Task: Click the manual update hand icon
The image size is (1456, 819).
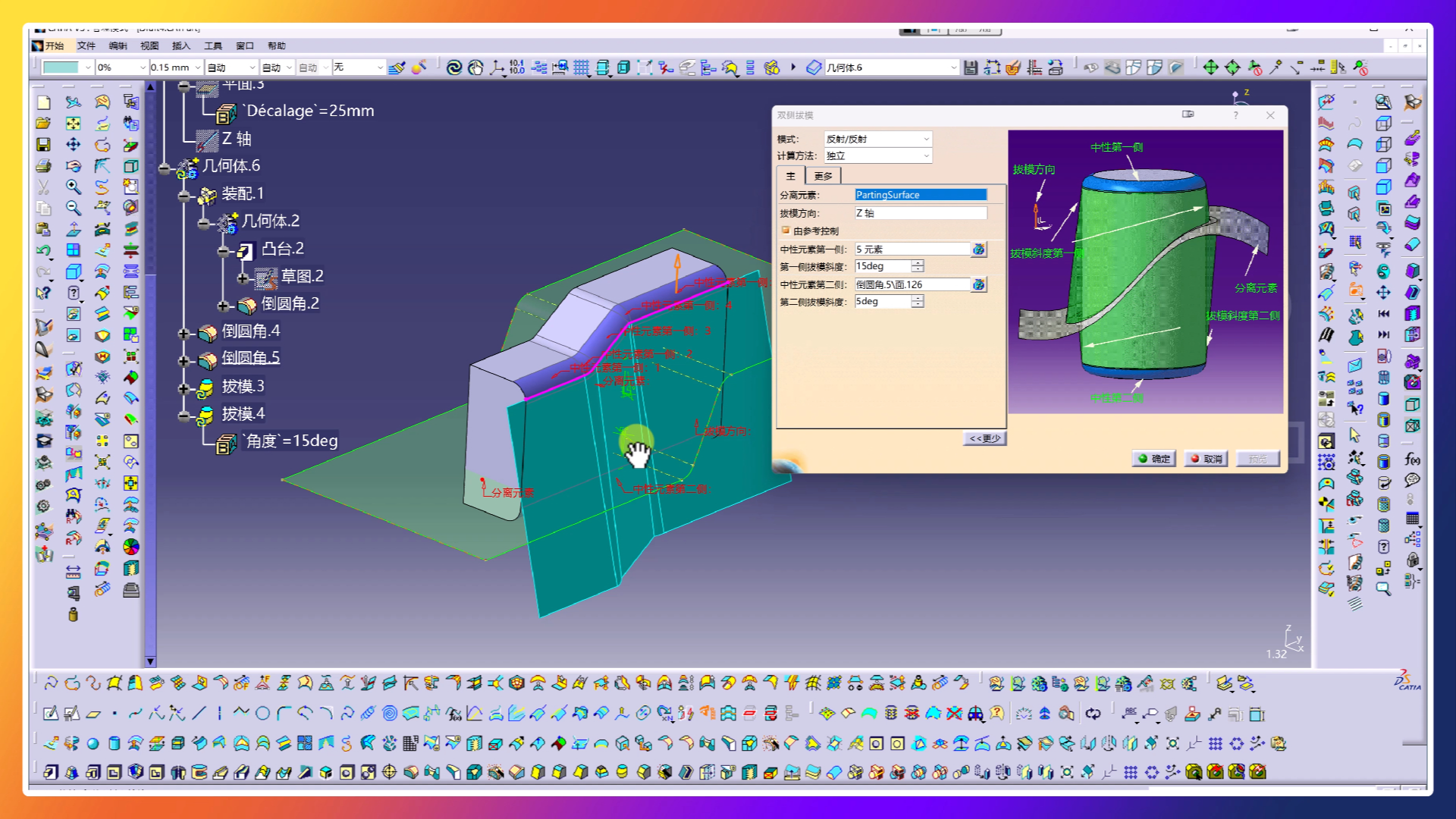Action: tap(475, 67)
